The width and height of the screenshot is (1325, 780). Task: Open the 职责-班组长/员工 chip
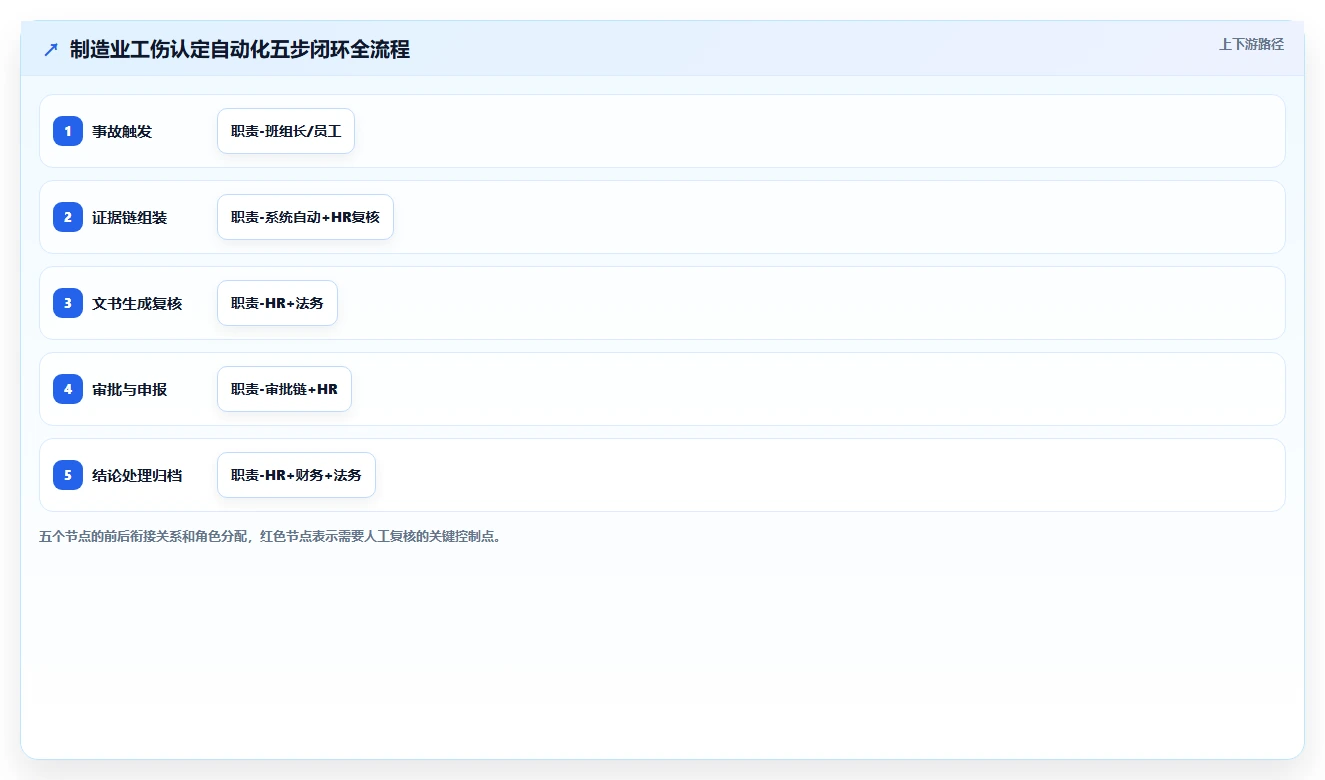tap(286, 131)
